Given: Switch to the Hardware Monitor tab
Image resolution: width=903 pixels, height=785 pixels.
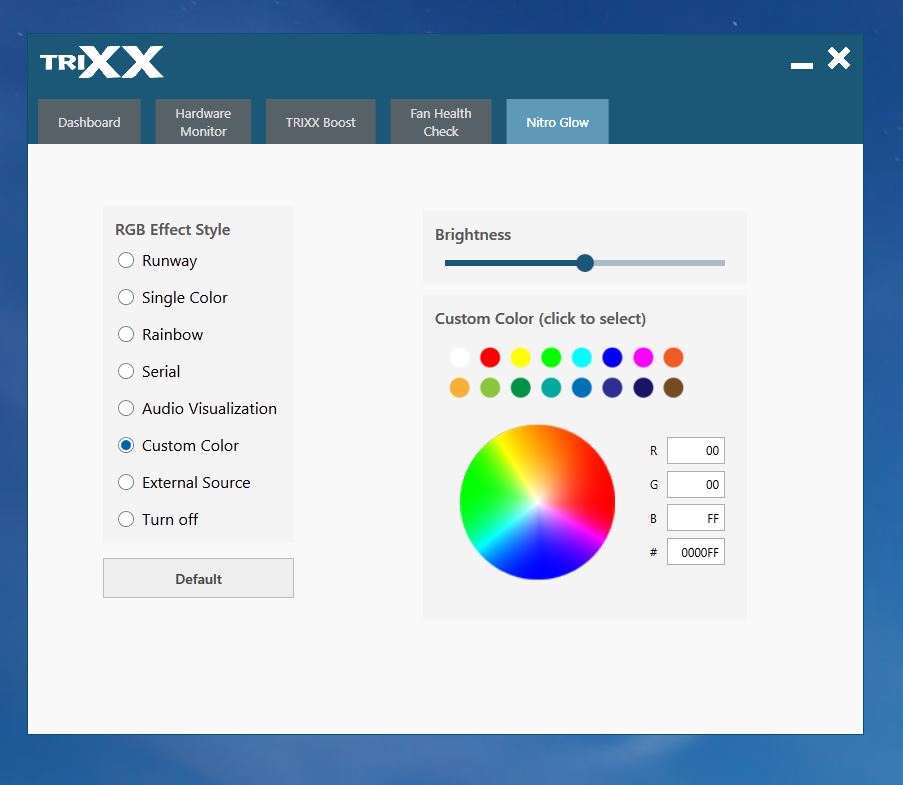Looking at the screenshot, I should coord(203,122).
